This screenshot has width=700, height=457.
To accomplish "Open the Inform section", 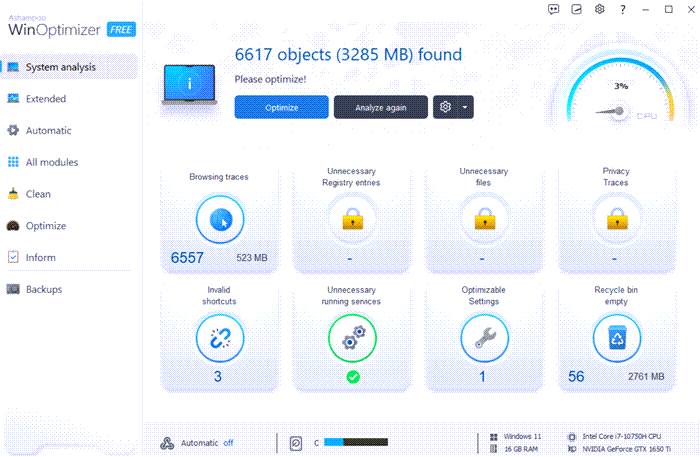I will click(x=69, y=258).
